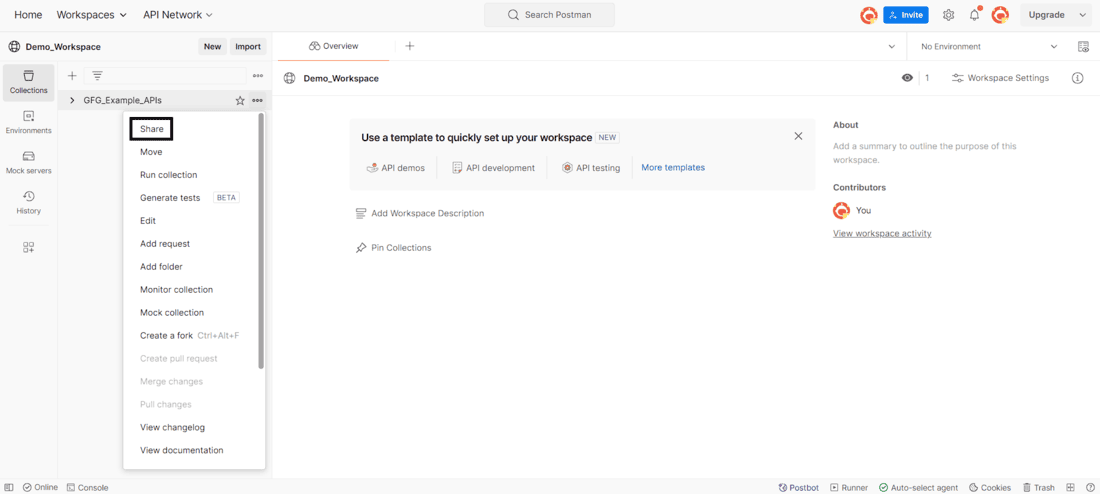Open the notifications bell icon
The height and width of the screenshot is (494, 1100).
[974, 15]
